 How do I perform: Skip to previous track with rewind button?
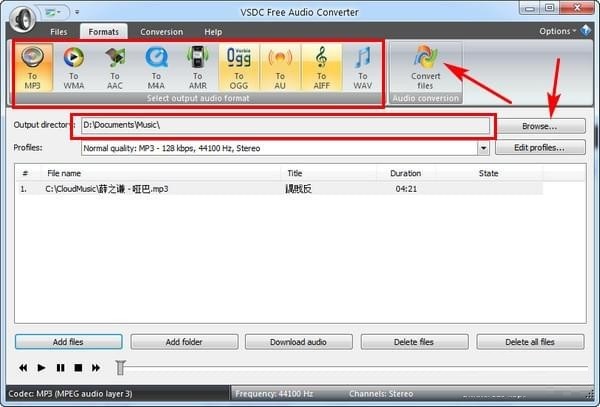[x=23, y=368]
